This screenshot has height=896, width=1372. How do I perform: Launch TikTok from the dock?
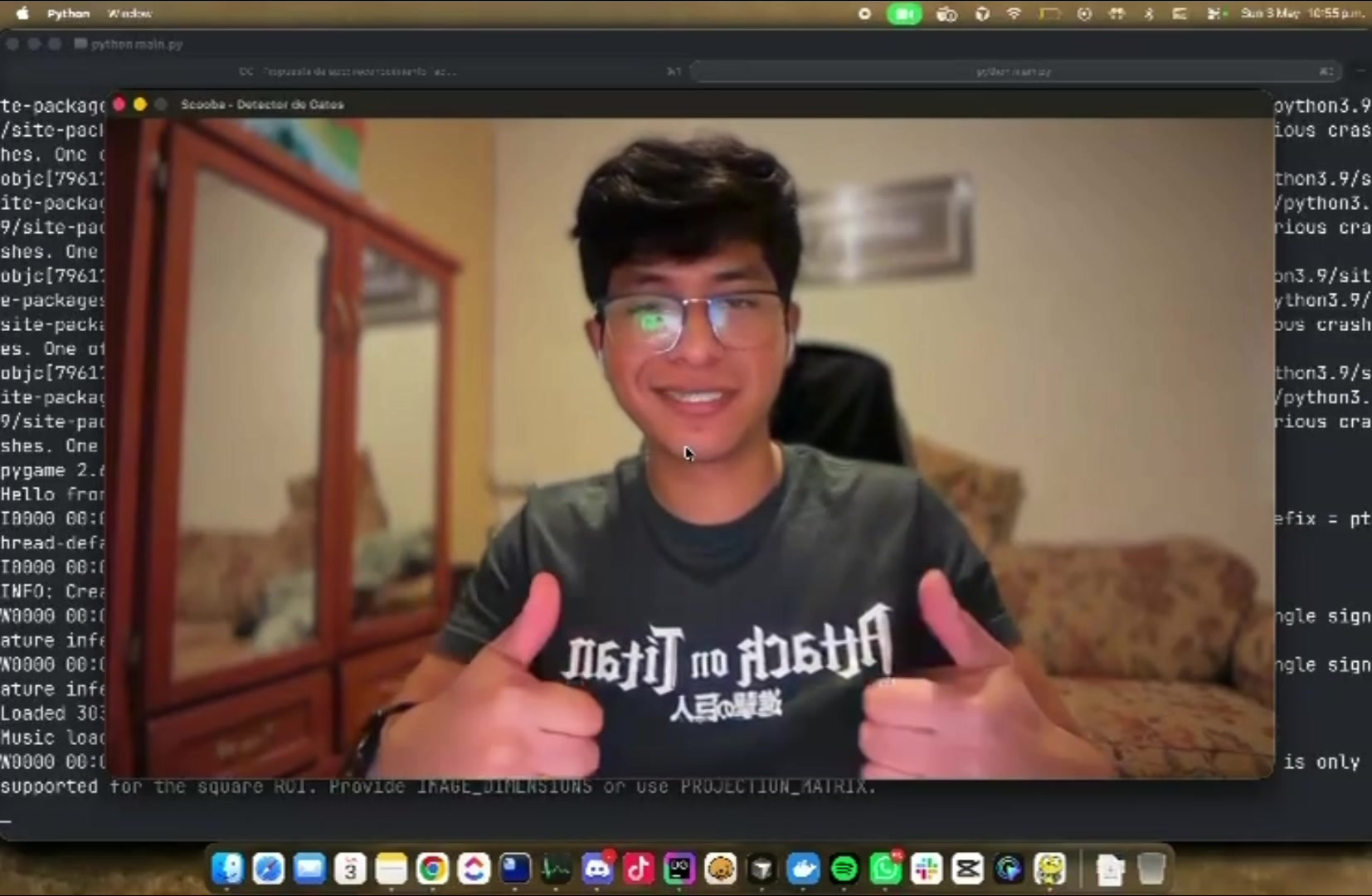(x=638, y=869)
